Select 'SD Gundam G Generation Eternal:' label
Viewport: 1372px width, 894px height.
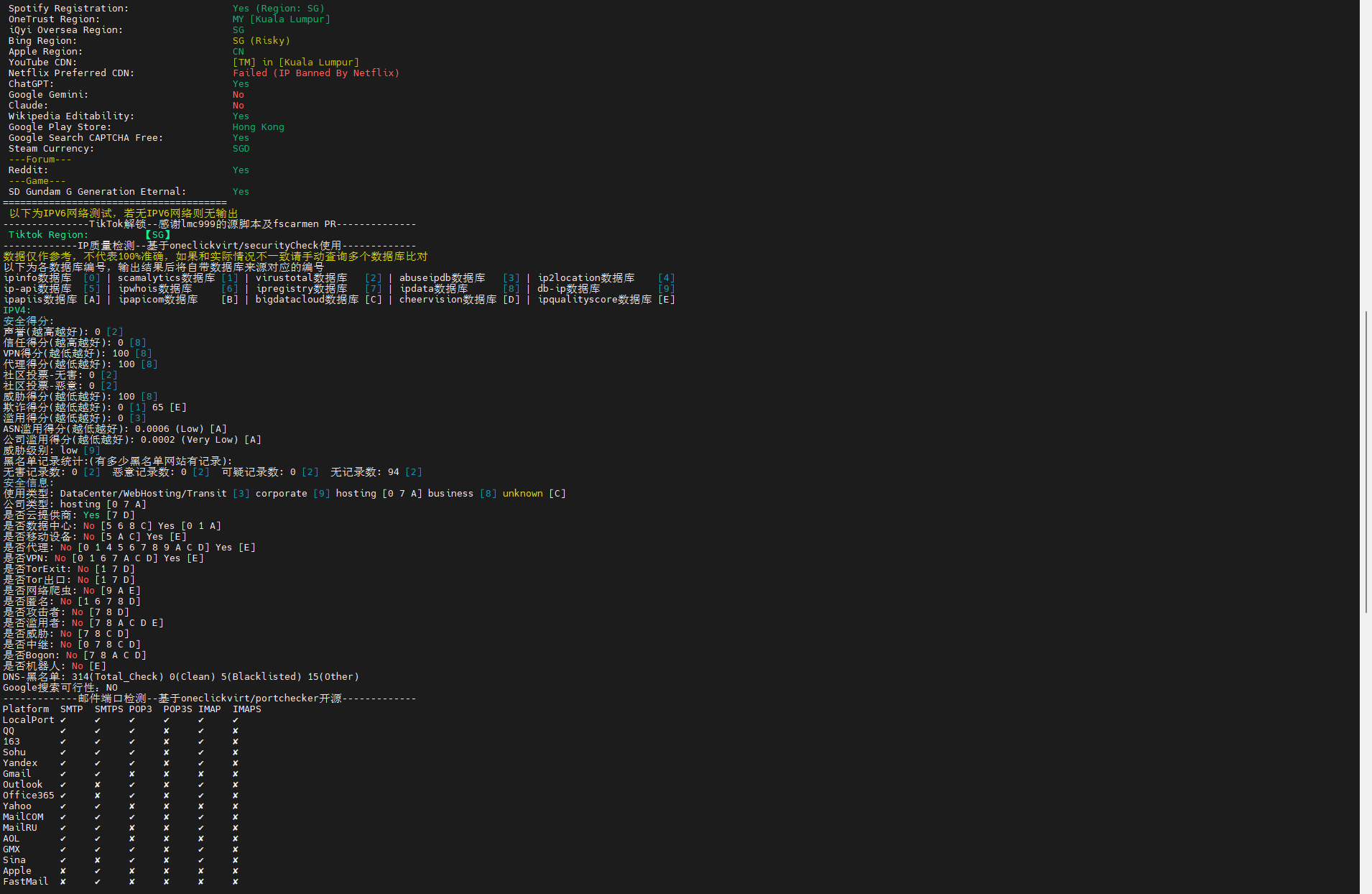pos(97,192)
